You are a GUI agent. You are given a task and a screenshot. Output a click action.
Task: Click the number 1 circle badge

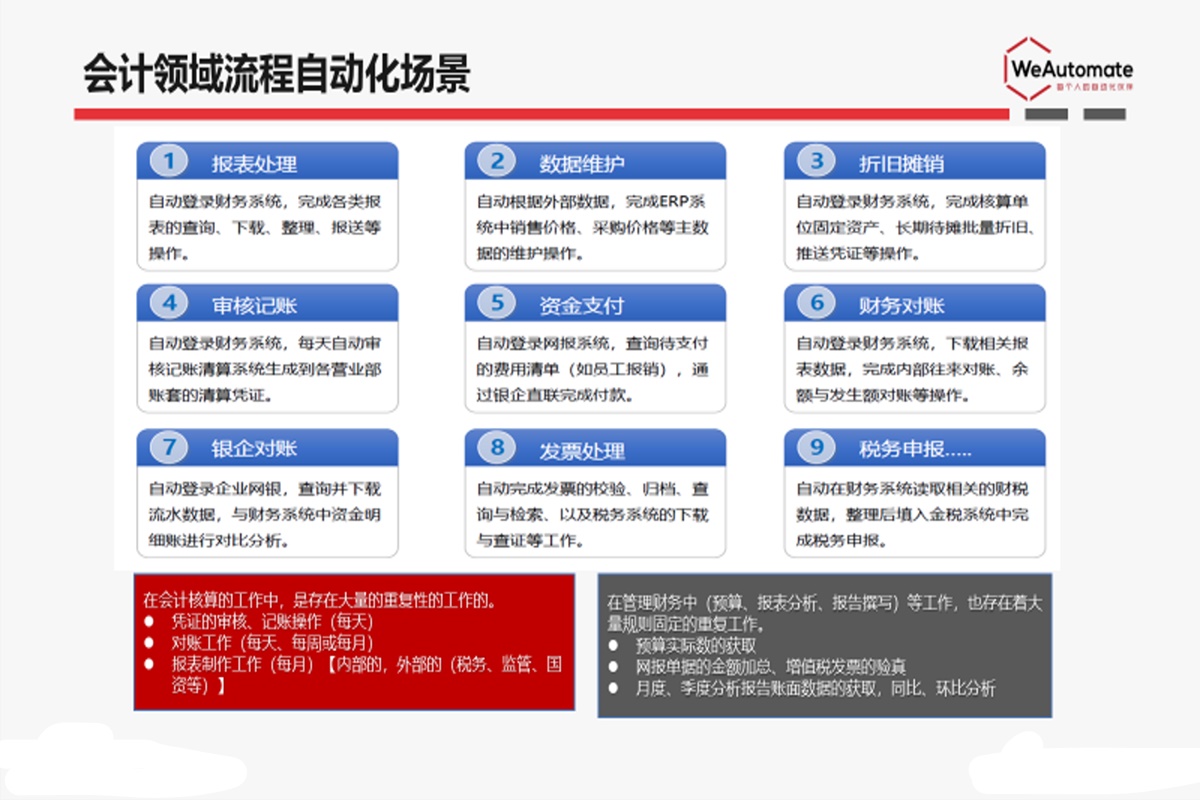(169, 161)
